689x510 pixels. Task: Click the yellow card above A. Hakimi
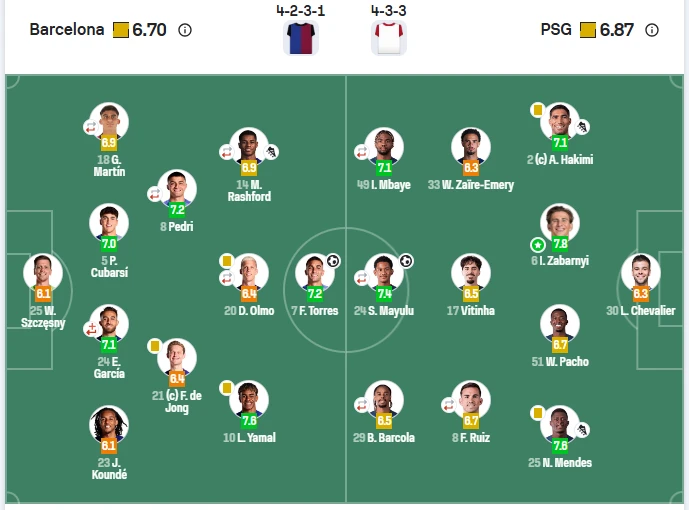pyautogui.click(x=537, y=109)
